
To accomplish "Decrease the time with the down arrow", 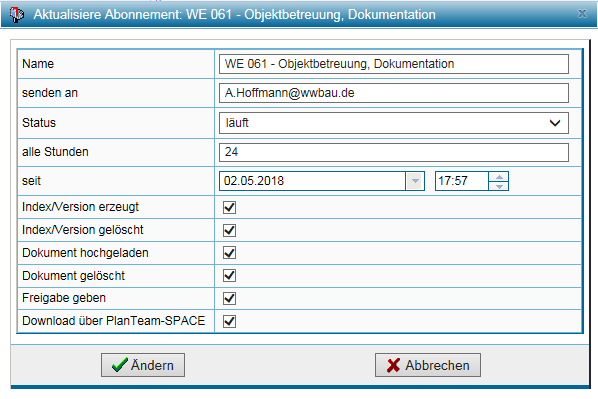I will [x=499, y=186].
